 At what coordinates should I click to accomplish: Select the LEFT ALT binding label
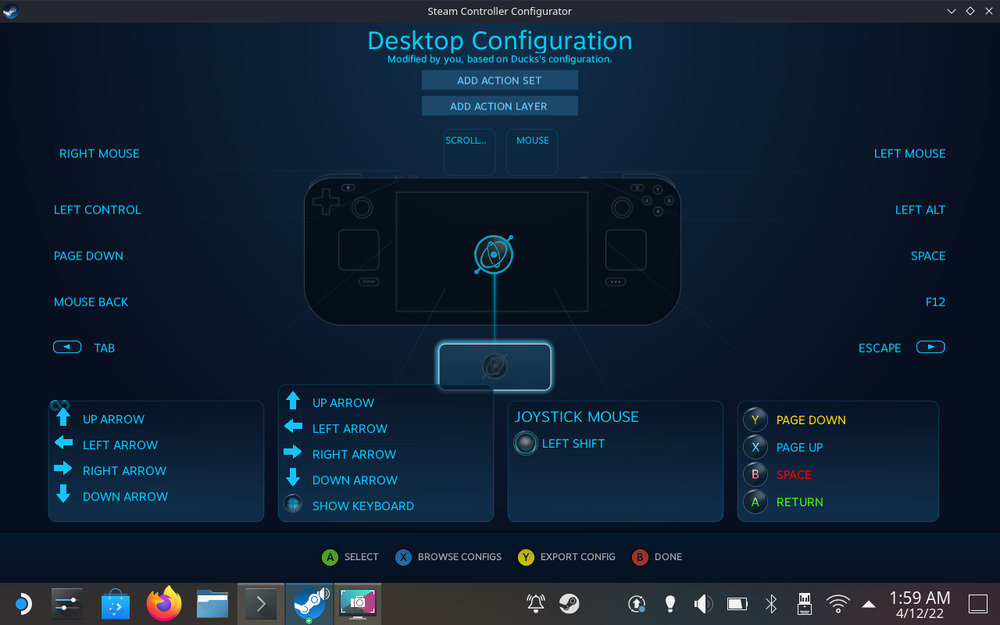[920, 210]
